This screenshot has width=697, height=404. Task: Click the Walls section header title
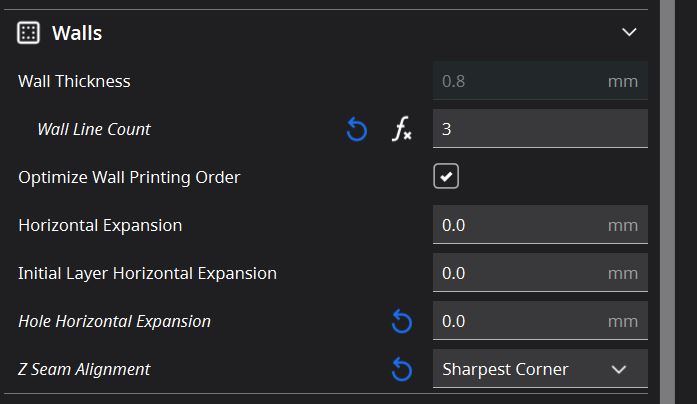point(77,33)
